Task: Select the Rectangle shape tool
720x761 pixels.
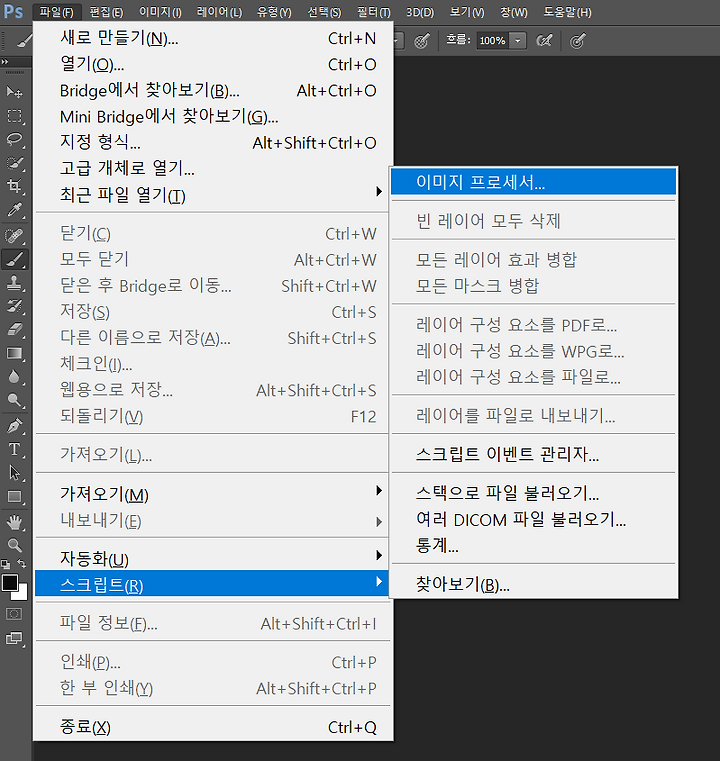Action: [15, 497]
